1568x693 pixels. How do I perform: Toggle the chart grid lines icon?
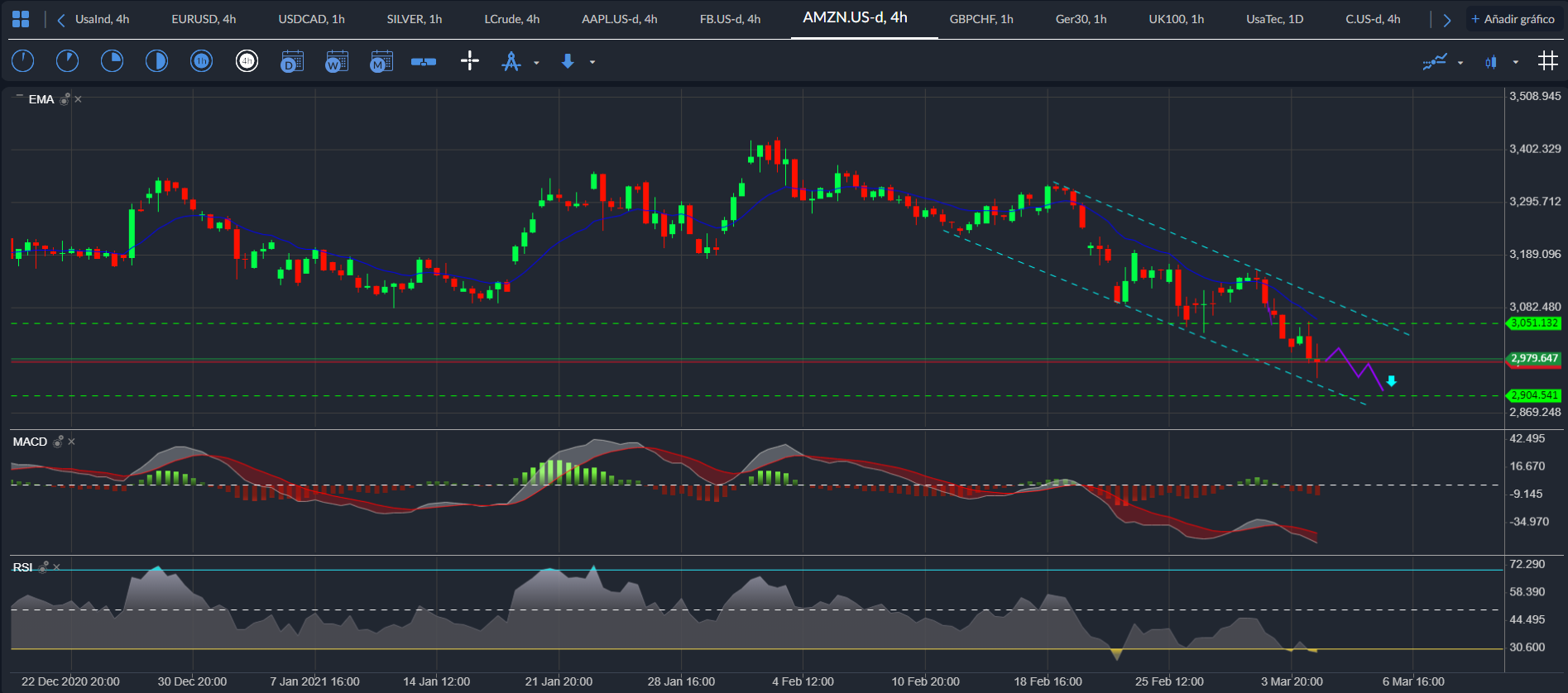pos(1547,60)
